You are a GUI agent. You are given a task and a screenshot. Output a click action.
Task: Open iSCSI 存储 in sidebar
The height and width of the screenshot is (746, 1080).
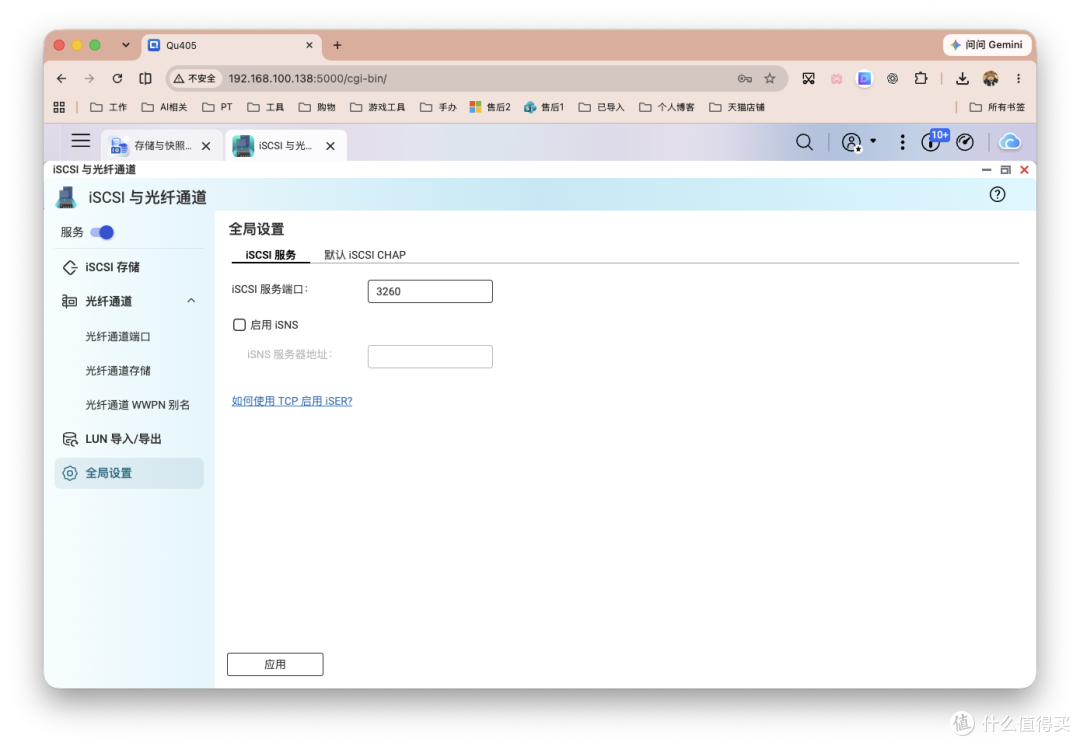pos(112,267)
